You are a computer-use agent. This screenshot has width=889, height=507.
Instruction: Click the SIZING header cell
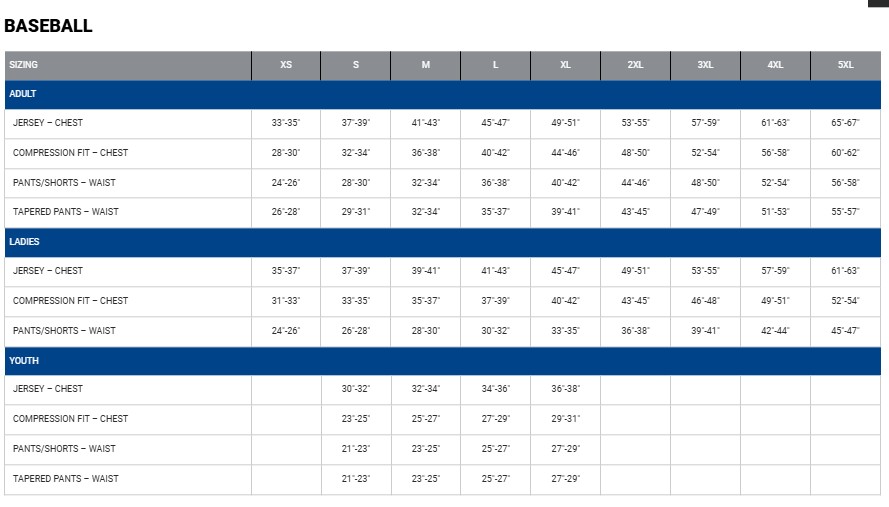tap(24, 65)
